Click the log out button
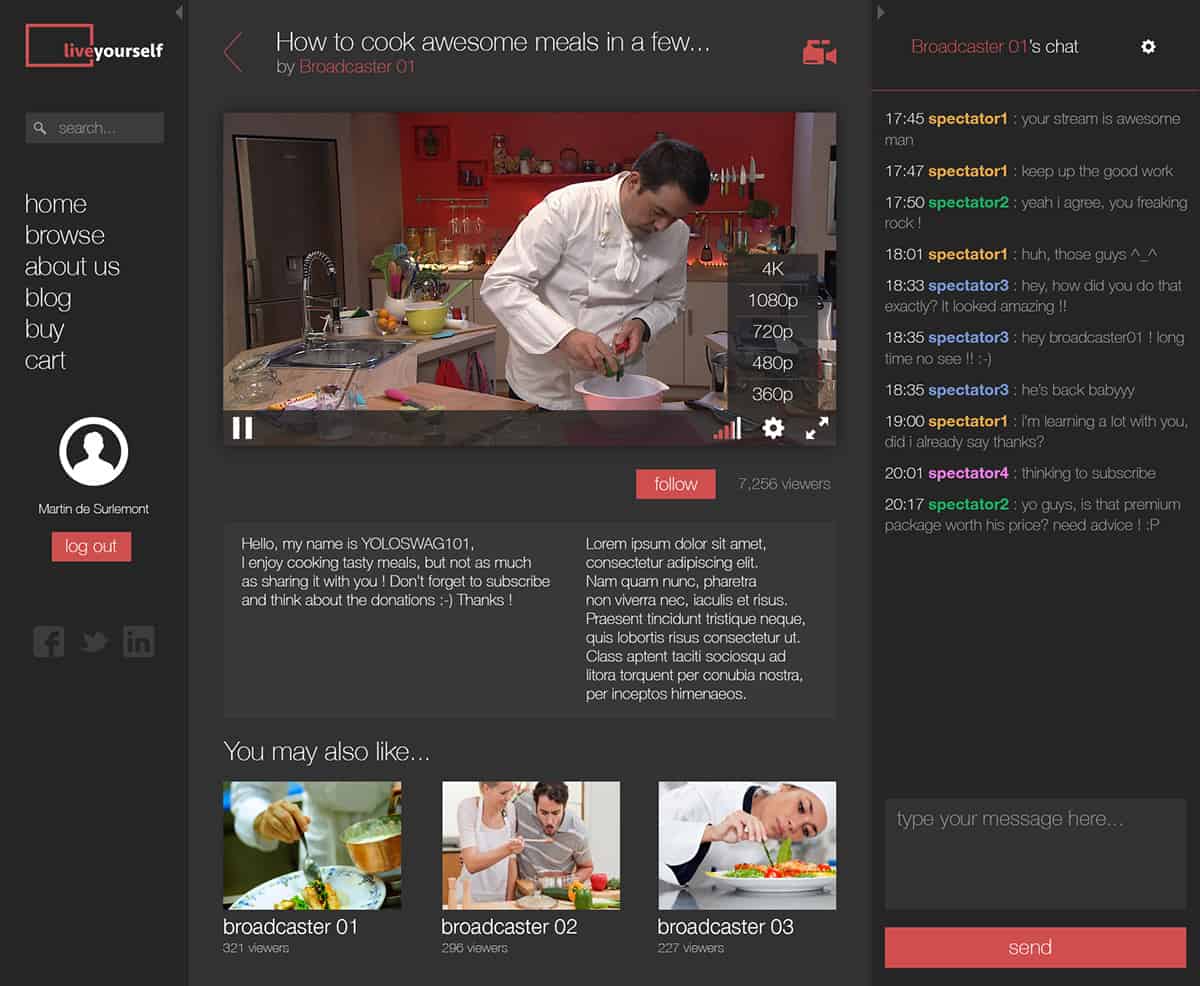1200x986 pixels. (91, 546)
